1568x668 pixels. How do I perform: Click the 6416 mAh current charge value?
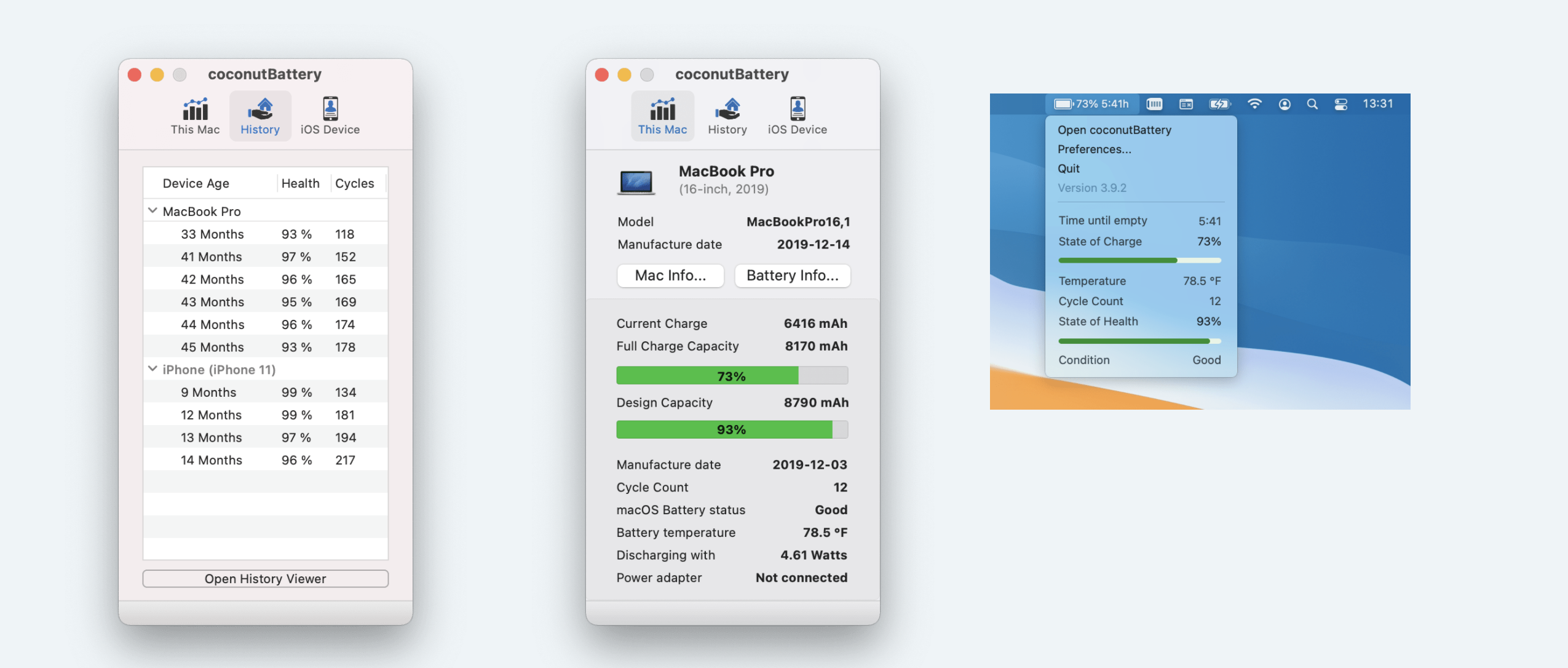click(x=815, y=324)
